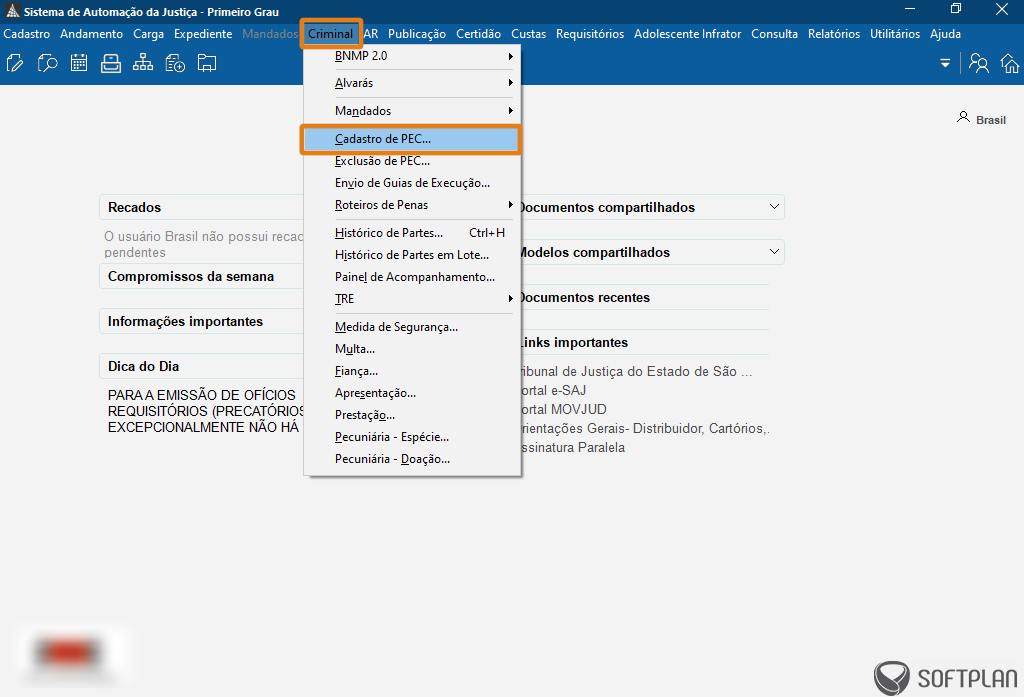The image size is (1024, 697).
Task: Open the Assinatura Paralela link
Action: 573,447
